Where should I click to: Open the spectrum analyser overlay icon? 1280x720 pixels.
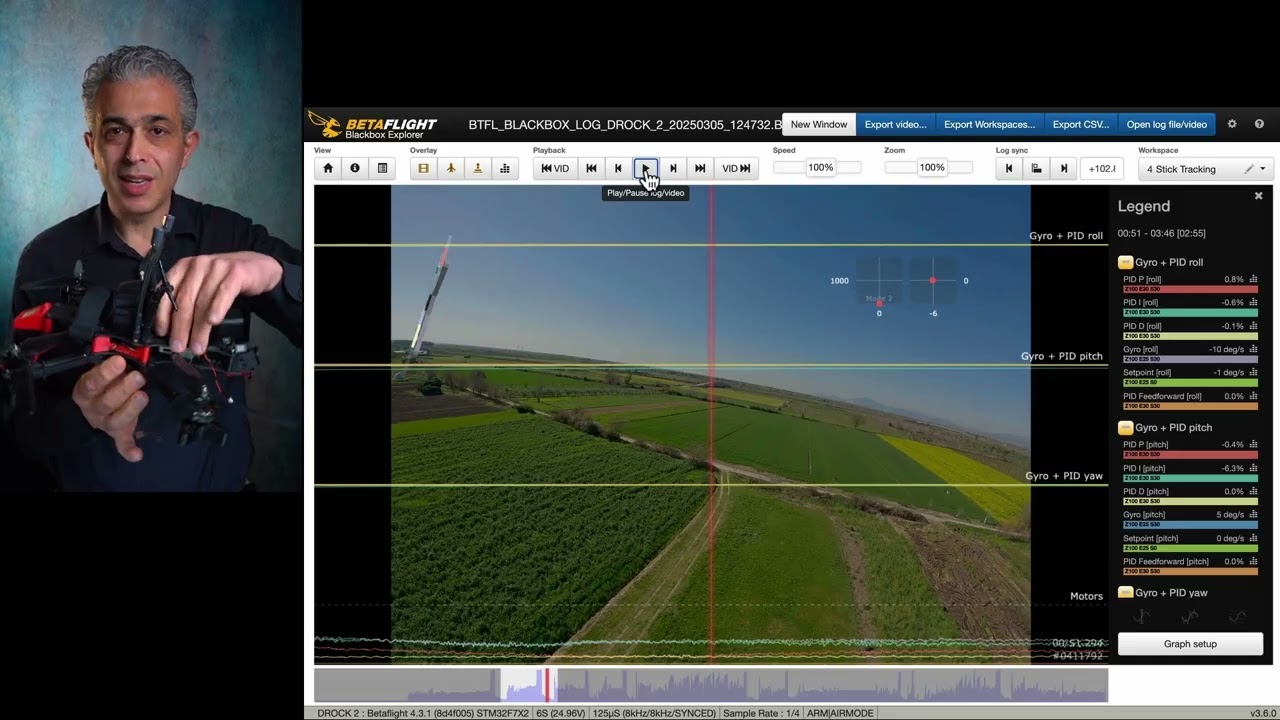pos(505,168)
